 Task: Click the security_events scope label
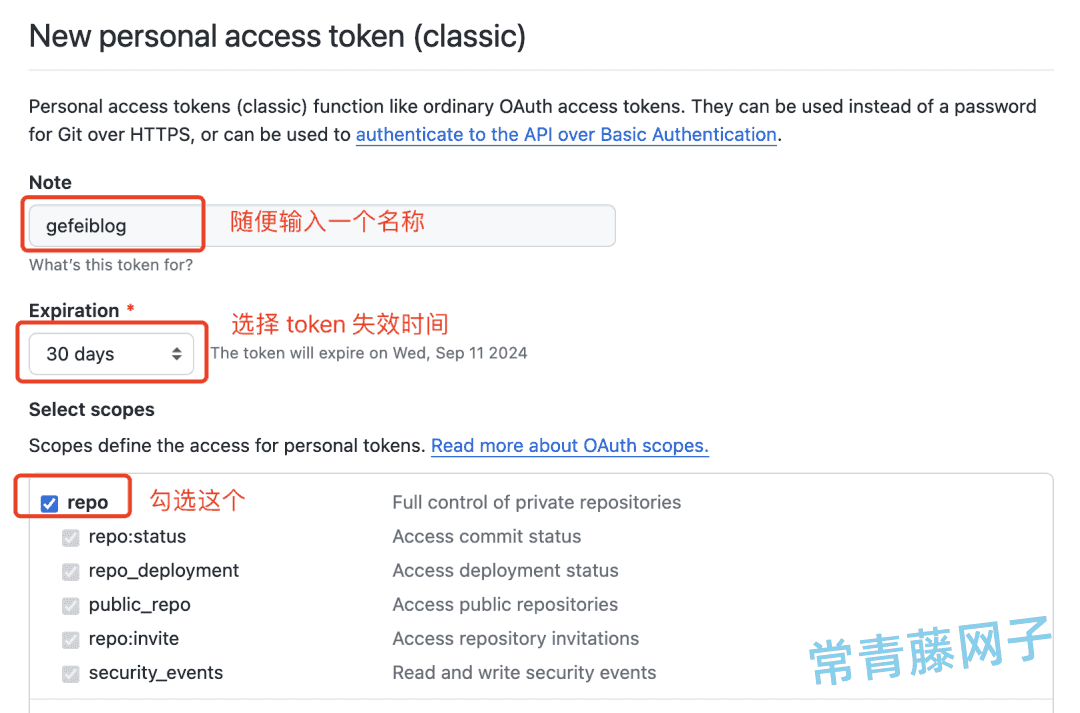click(x=156, y=672)
